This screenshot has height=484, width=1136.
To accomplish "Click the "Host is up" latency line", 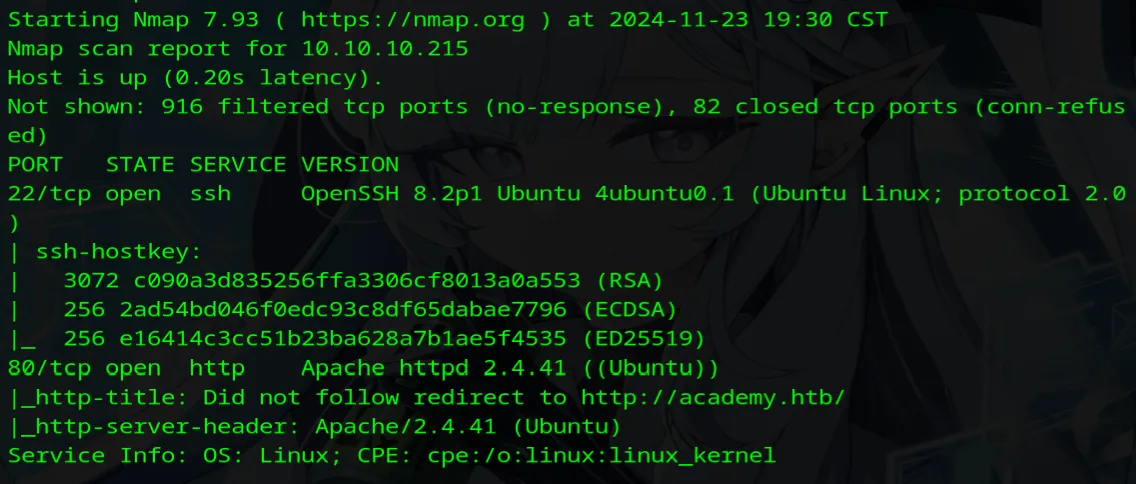I will (x=196, y=77).
